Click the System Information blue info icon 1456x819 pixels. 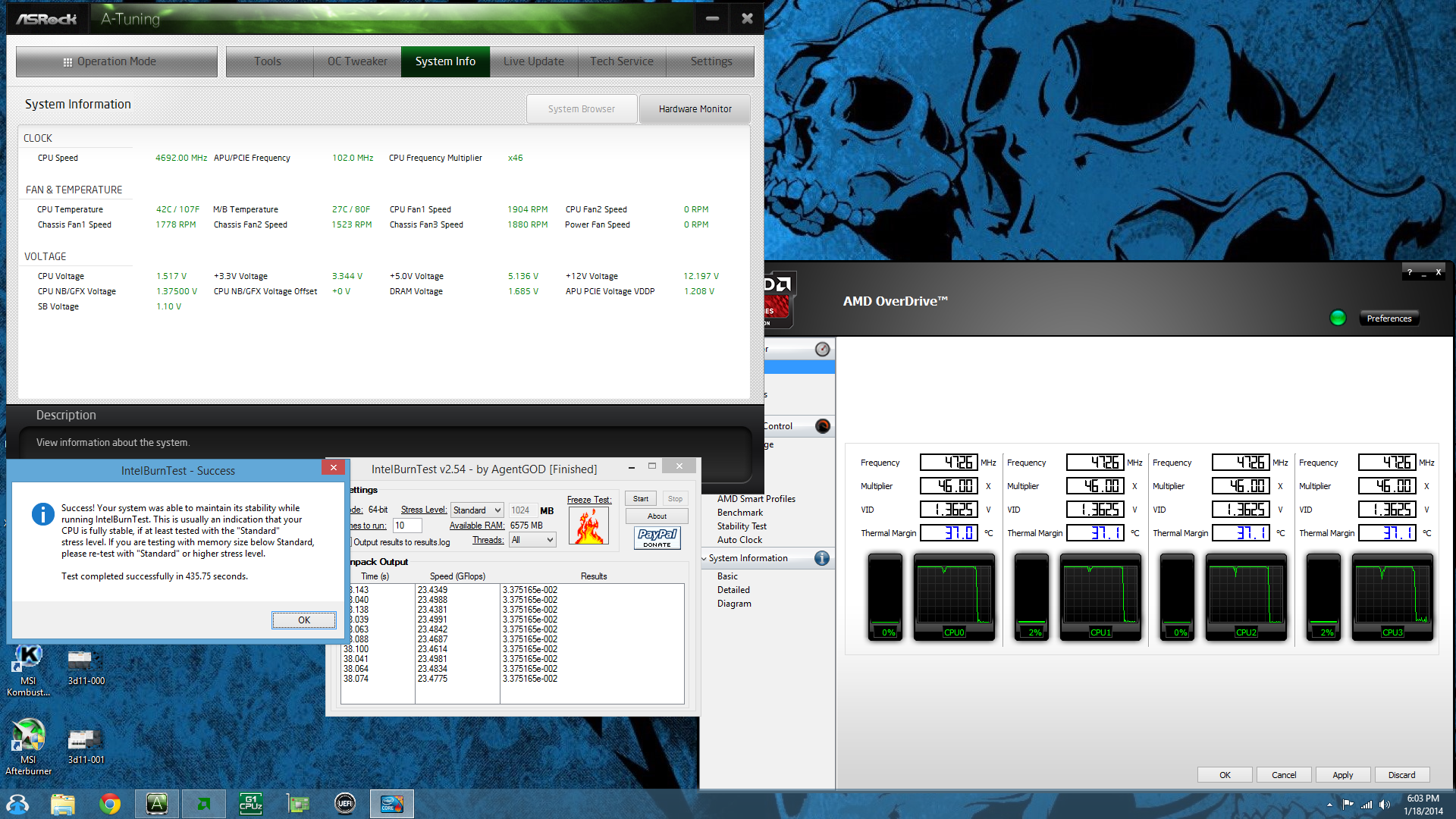[822, 558]
